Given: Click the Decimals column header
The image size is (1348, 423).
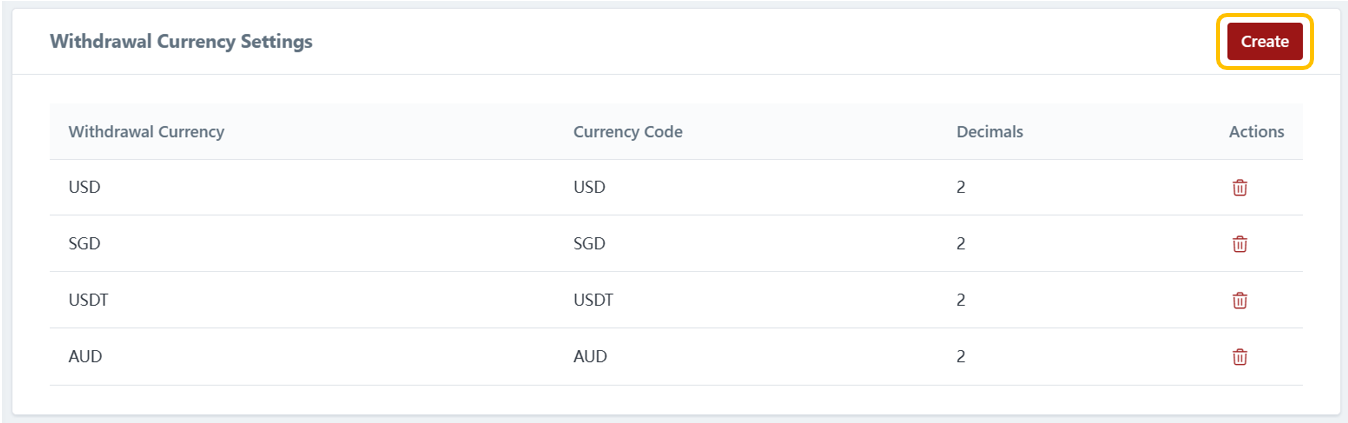Looking at the screenshot, I should tap(989, 132).
